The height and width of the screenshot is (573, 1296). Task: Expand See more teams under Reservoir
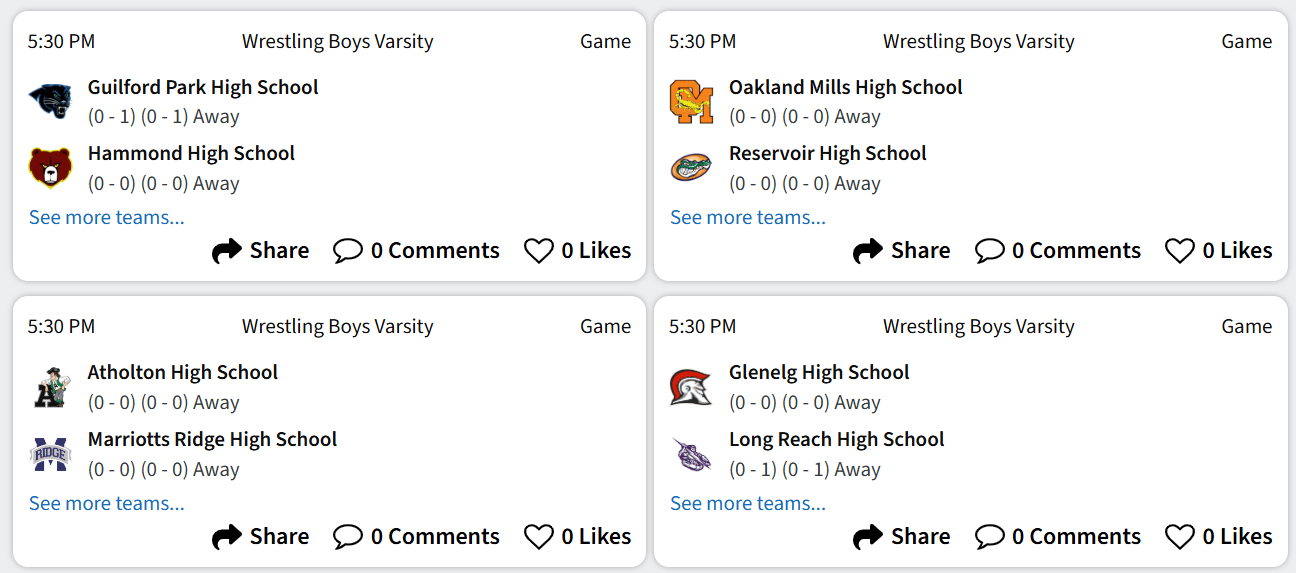[x=747, y=217]
